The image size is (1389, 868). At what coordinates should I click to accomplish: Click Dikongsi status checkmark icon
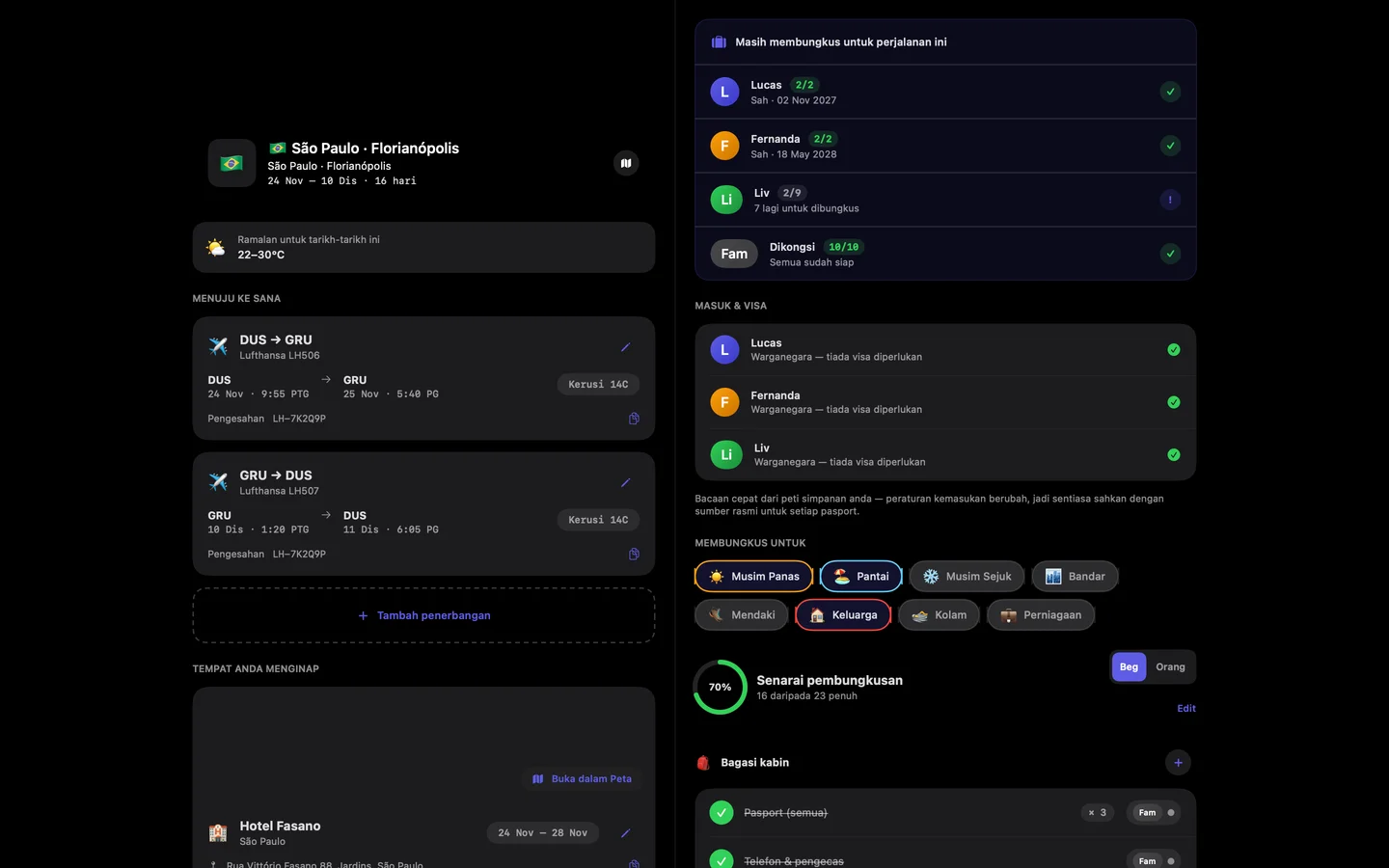pos(1170,254)
